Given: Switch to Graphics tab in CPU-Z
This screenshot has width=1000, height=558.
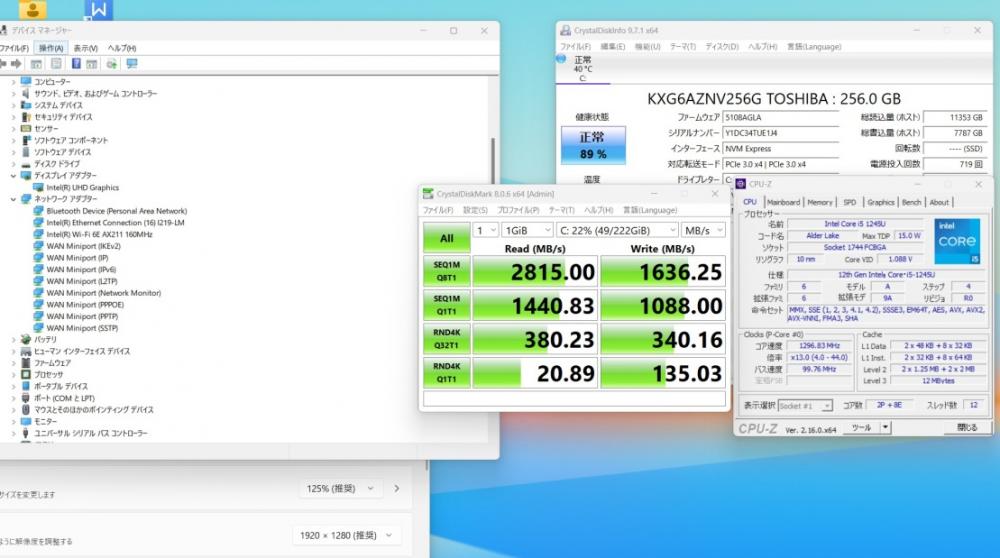Looking at the screenshot, I should [881, 202].
